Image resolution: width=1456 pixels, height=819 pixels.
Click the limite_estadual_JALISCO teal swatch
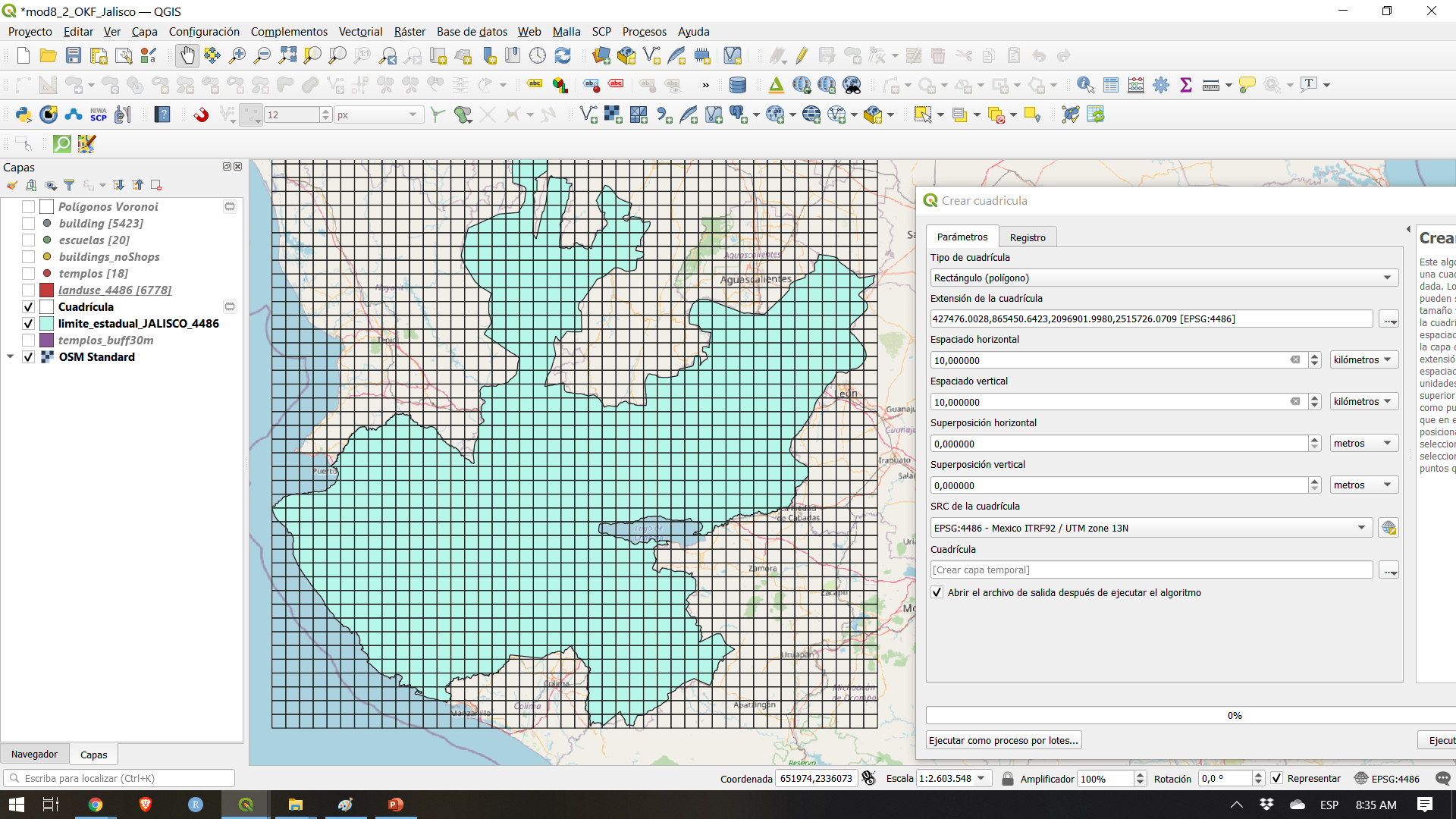click(x=47, y=323)
